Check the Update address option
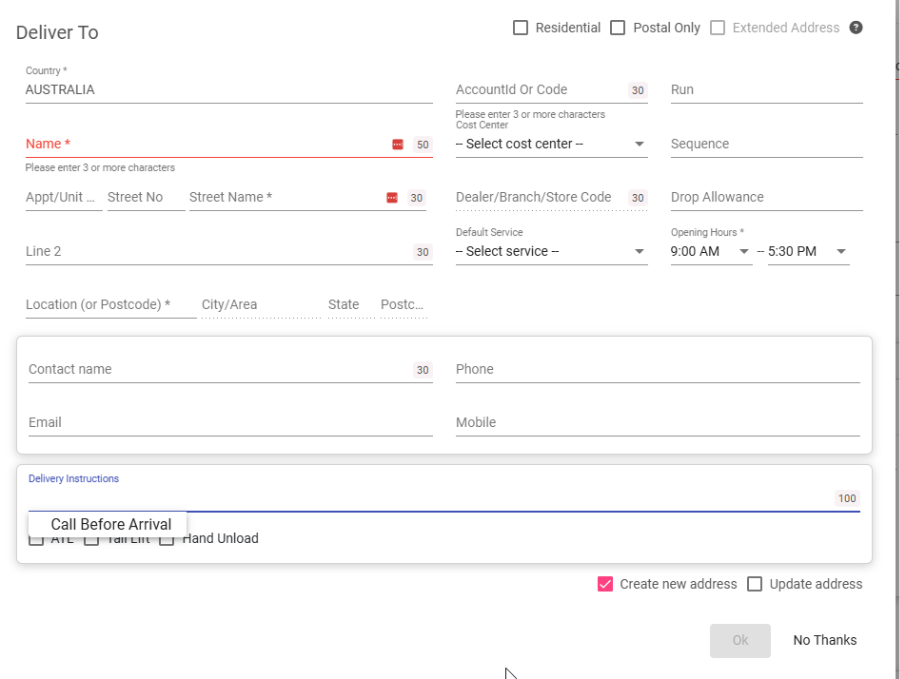The width and height of the screenshot is (900, 679). click(x=755, y=584)
